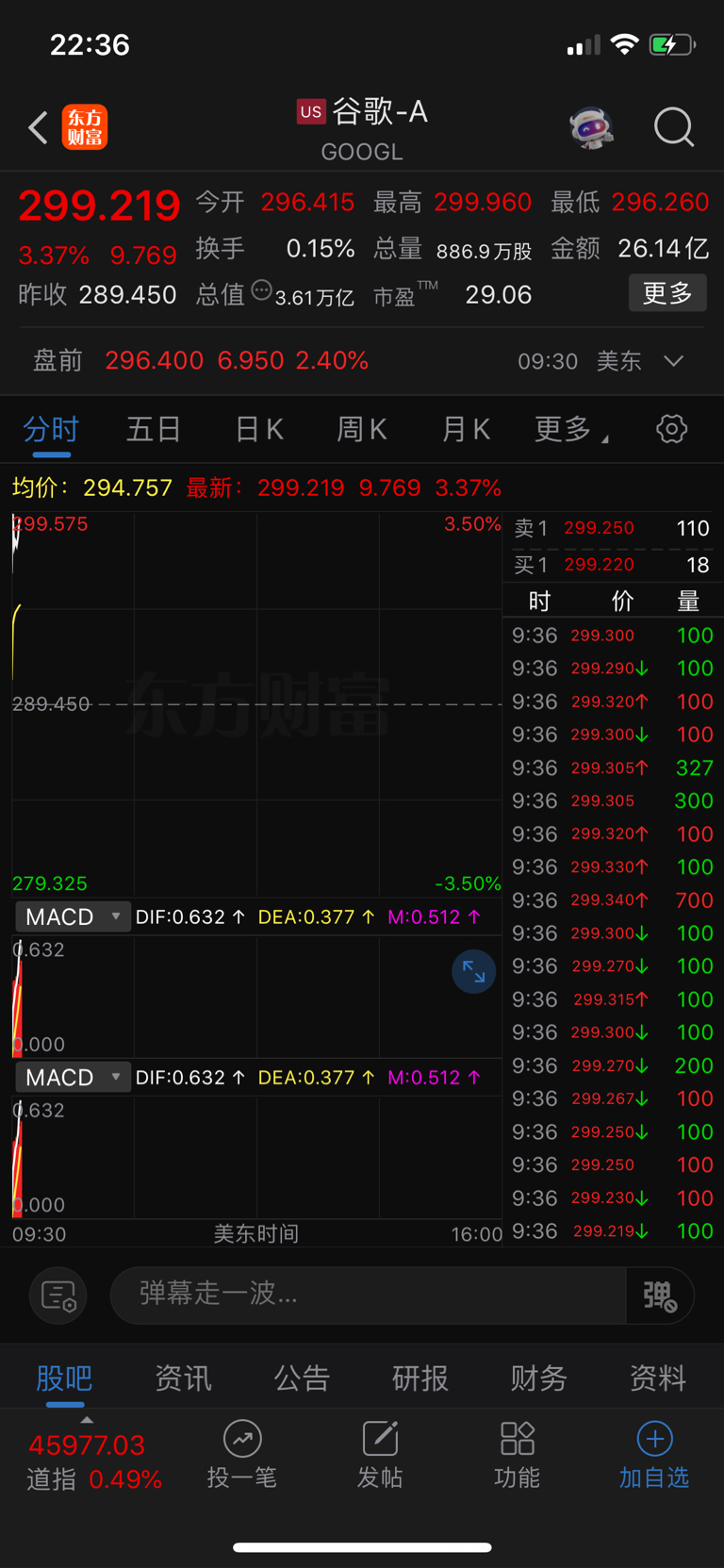This screenshot has width=724, height=1568.
Task: Tap the 盘前 296.400 pre-market price
Action: click(x=155, y=360)
